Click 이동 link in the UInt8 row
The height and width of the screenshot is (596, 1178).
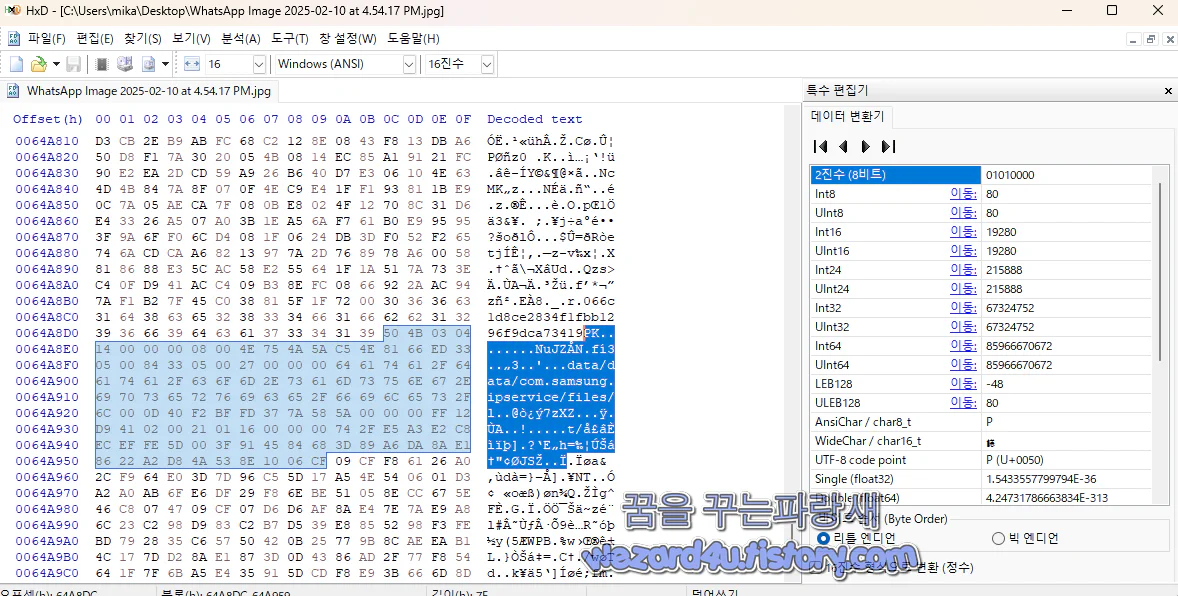pos(964,213)
